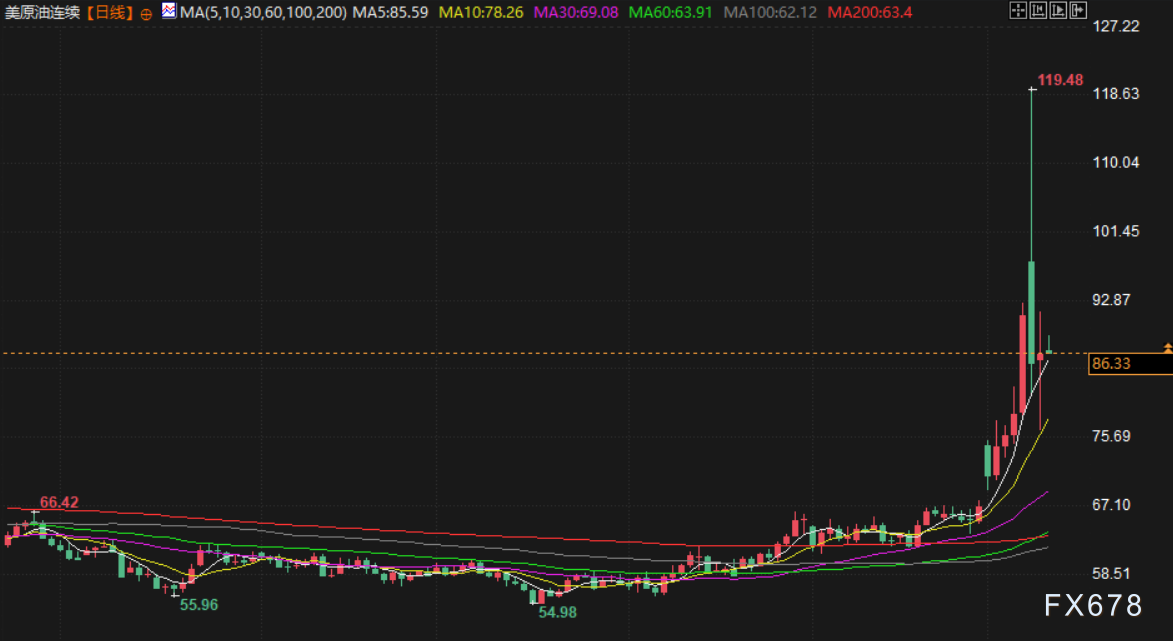The image size is (1173, 641).
Task: Click the orange double-arrow price marker icon
Action: [x=1166, y=347]
